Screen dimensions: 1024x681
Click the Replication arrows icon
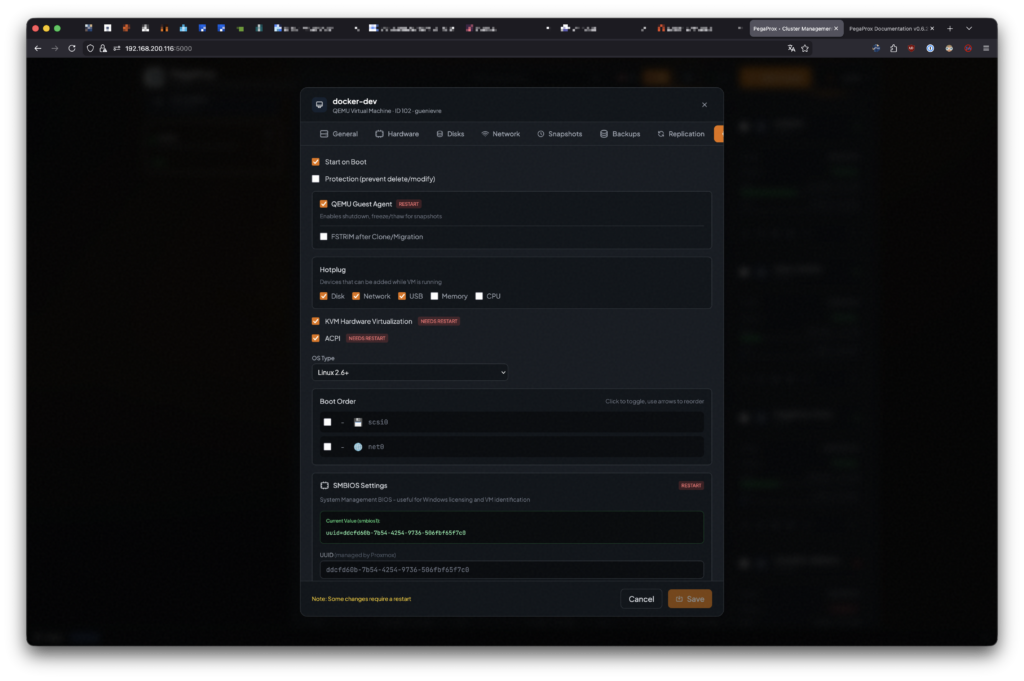tap(661, 134)
